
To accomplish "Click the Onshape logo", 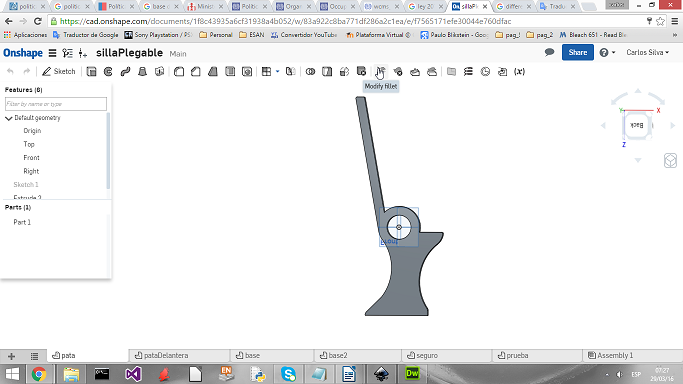I will [23, 53].
